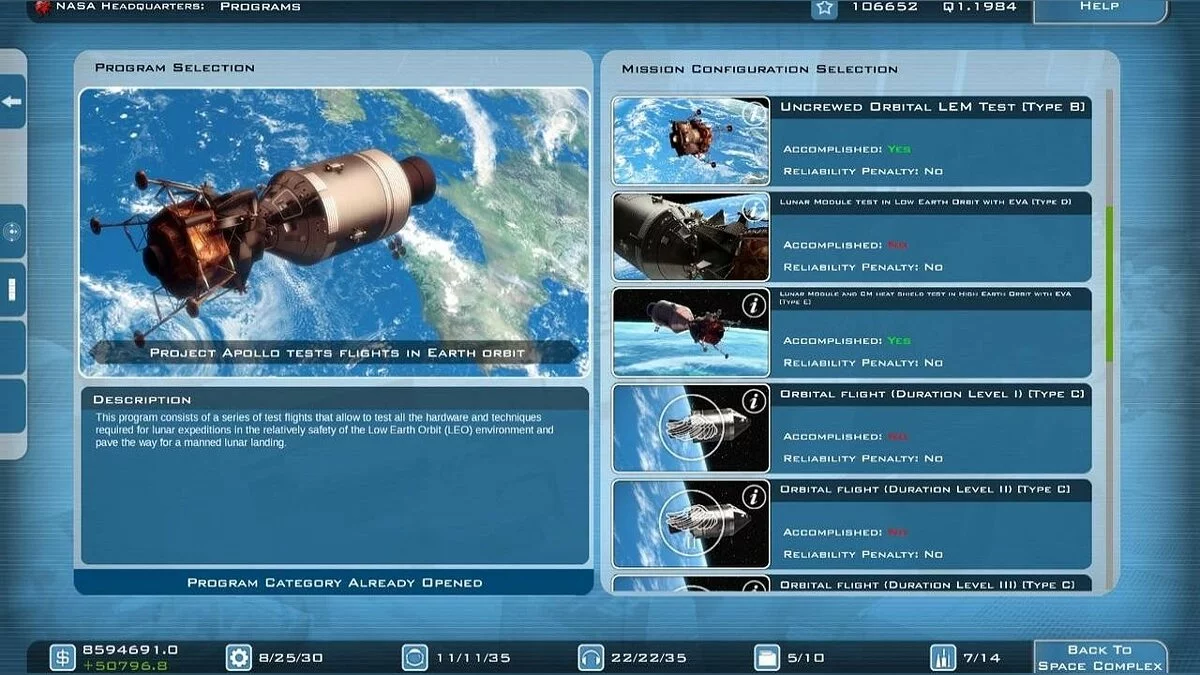The image size is (1200, 675).
Task: Click 'Orbital flight (Duration Level I)' title
Action: [x=932, y=394]
